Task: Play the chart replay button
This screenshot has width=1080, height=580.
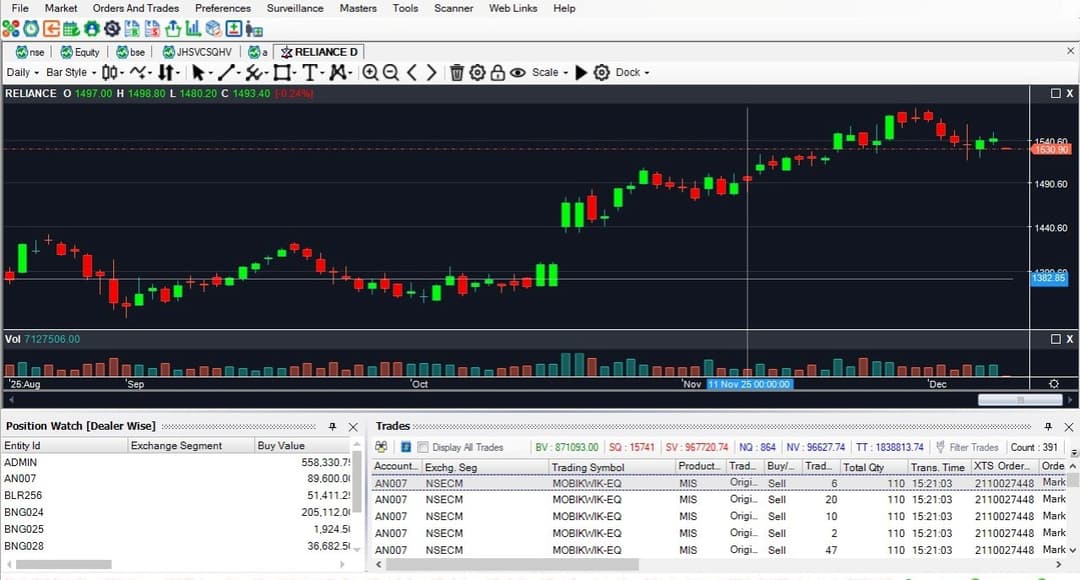Action: tap(581, 72)
